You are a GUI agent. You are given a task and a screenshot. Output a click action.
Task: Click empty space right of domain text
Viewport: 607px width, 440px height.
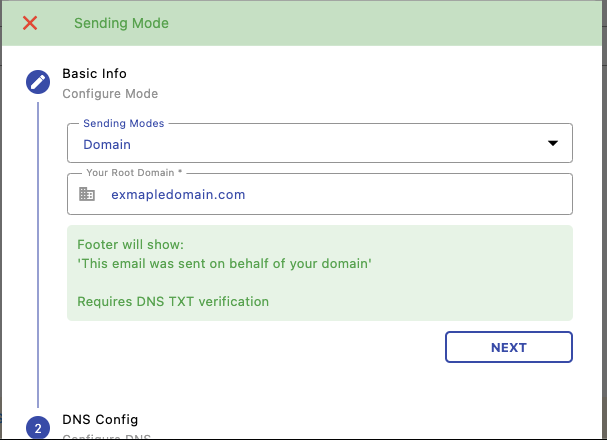pos(420,195)
